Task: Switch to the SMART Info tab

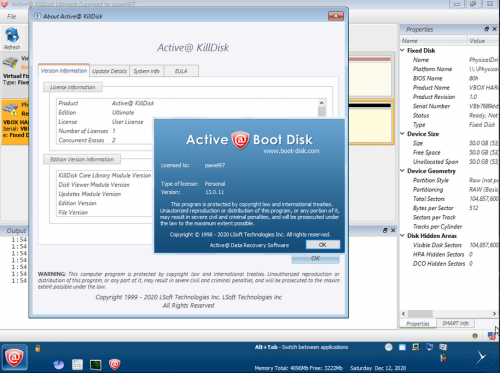Action: tap(455, 323)
